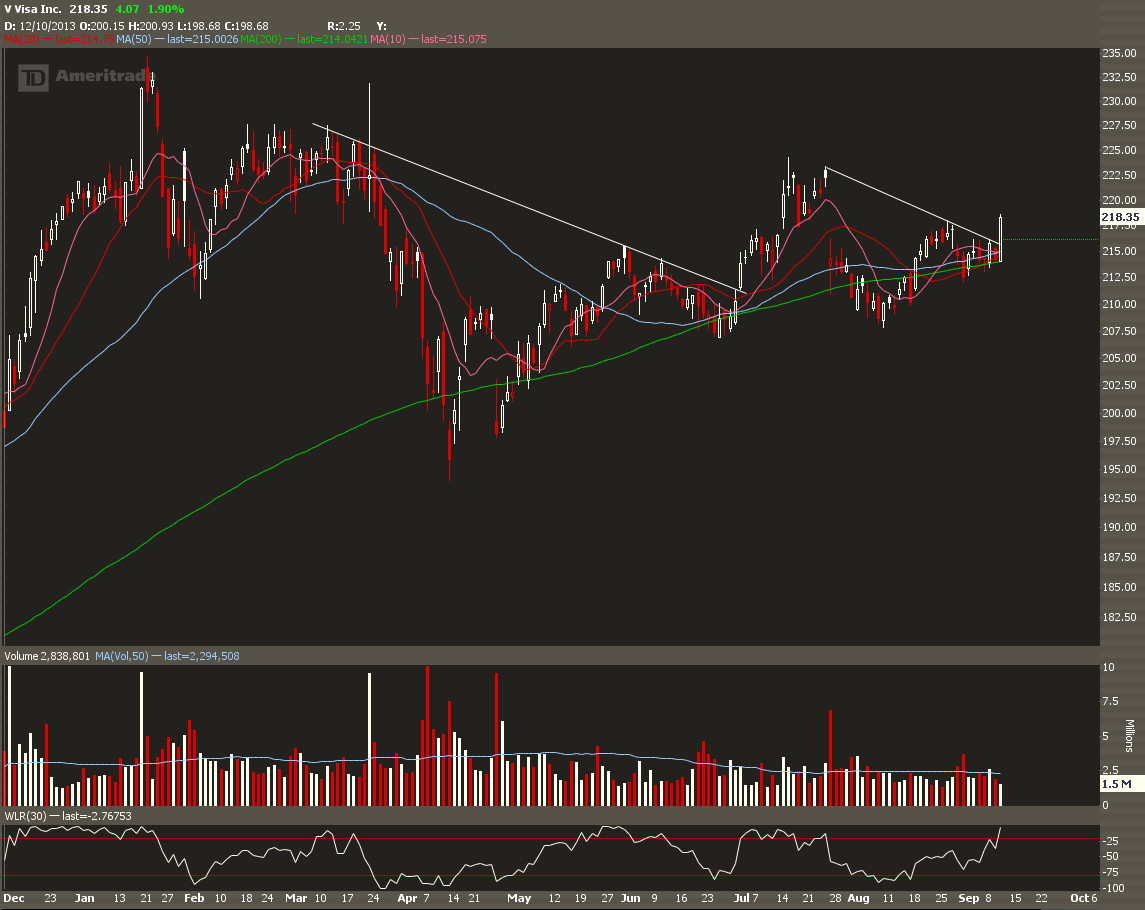
Task: Select the MA(20) indicator legend
Action: pos(58,39)
